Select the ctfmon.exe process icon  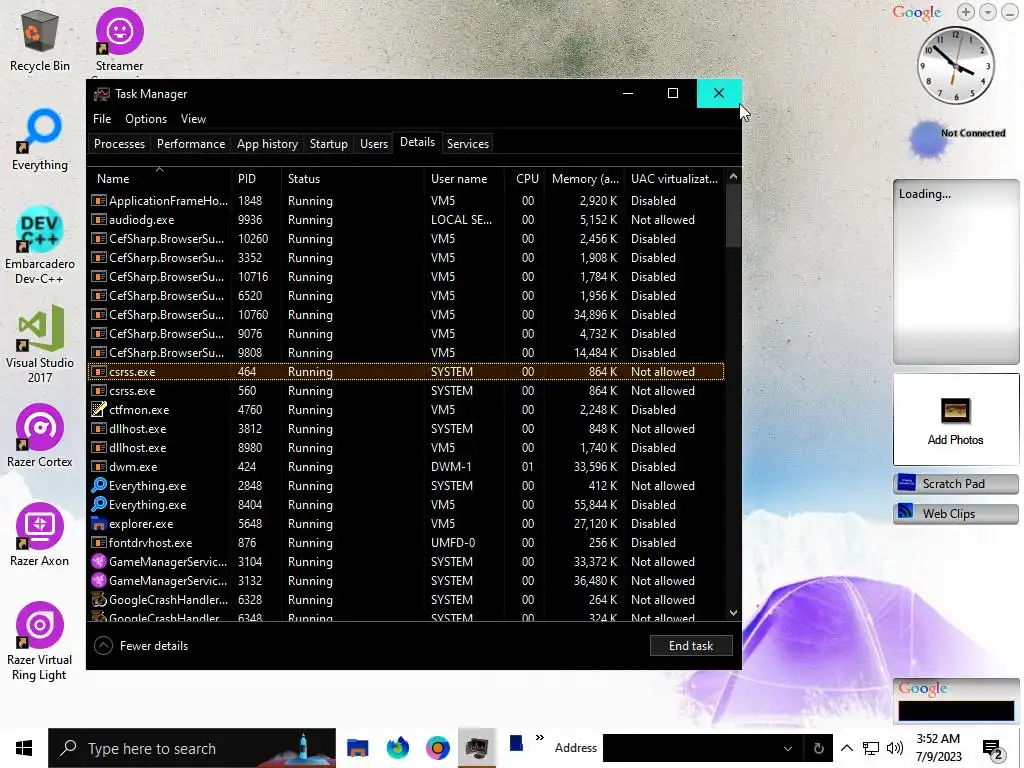pyautogui.click(x=99, y=409)
